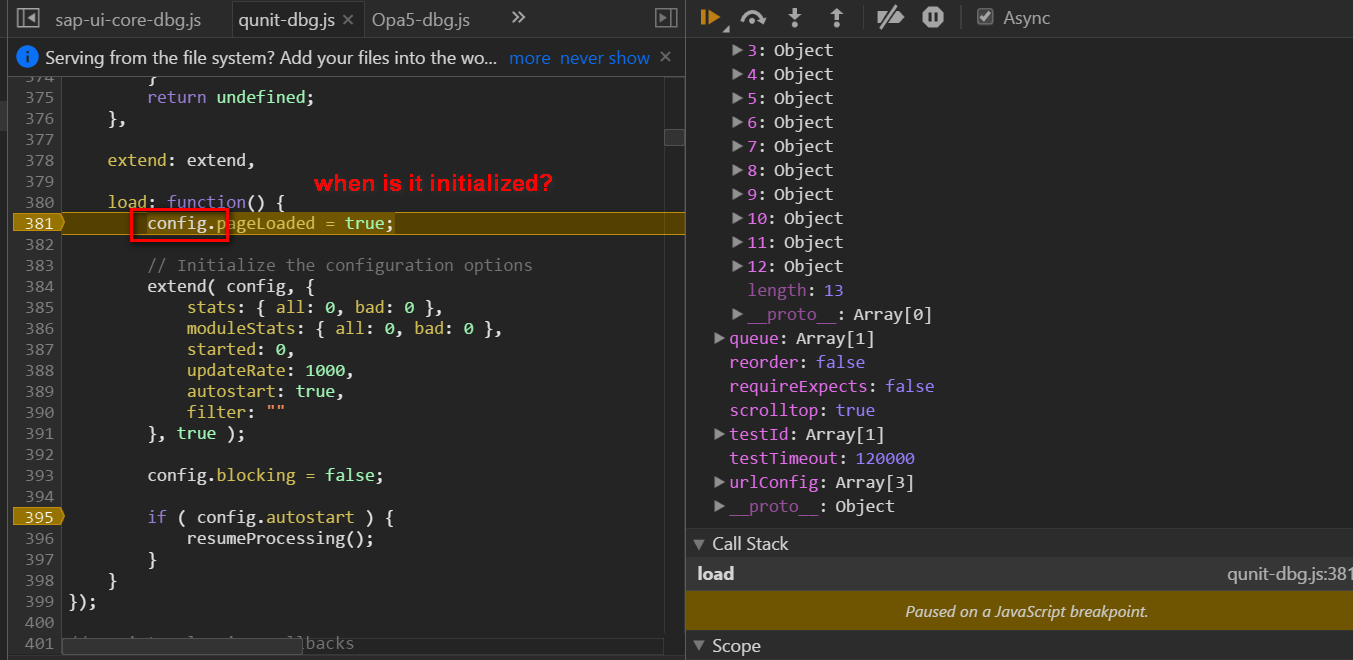
Task: Resume script execution
Action: (711, 17)
